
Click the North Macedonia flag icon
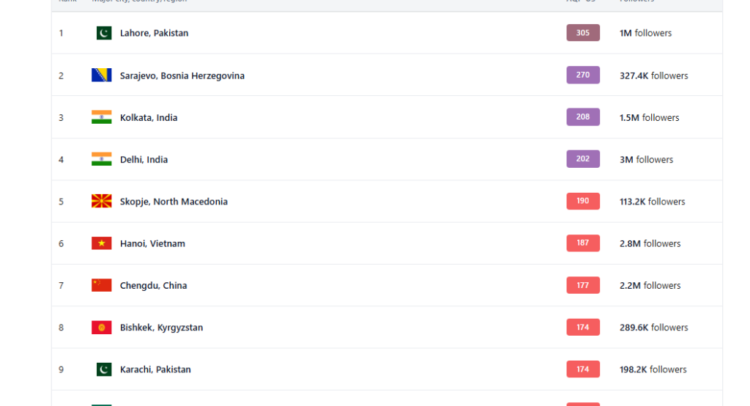pyautogui.click(x=101, y=201)
